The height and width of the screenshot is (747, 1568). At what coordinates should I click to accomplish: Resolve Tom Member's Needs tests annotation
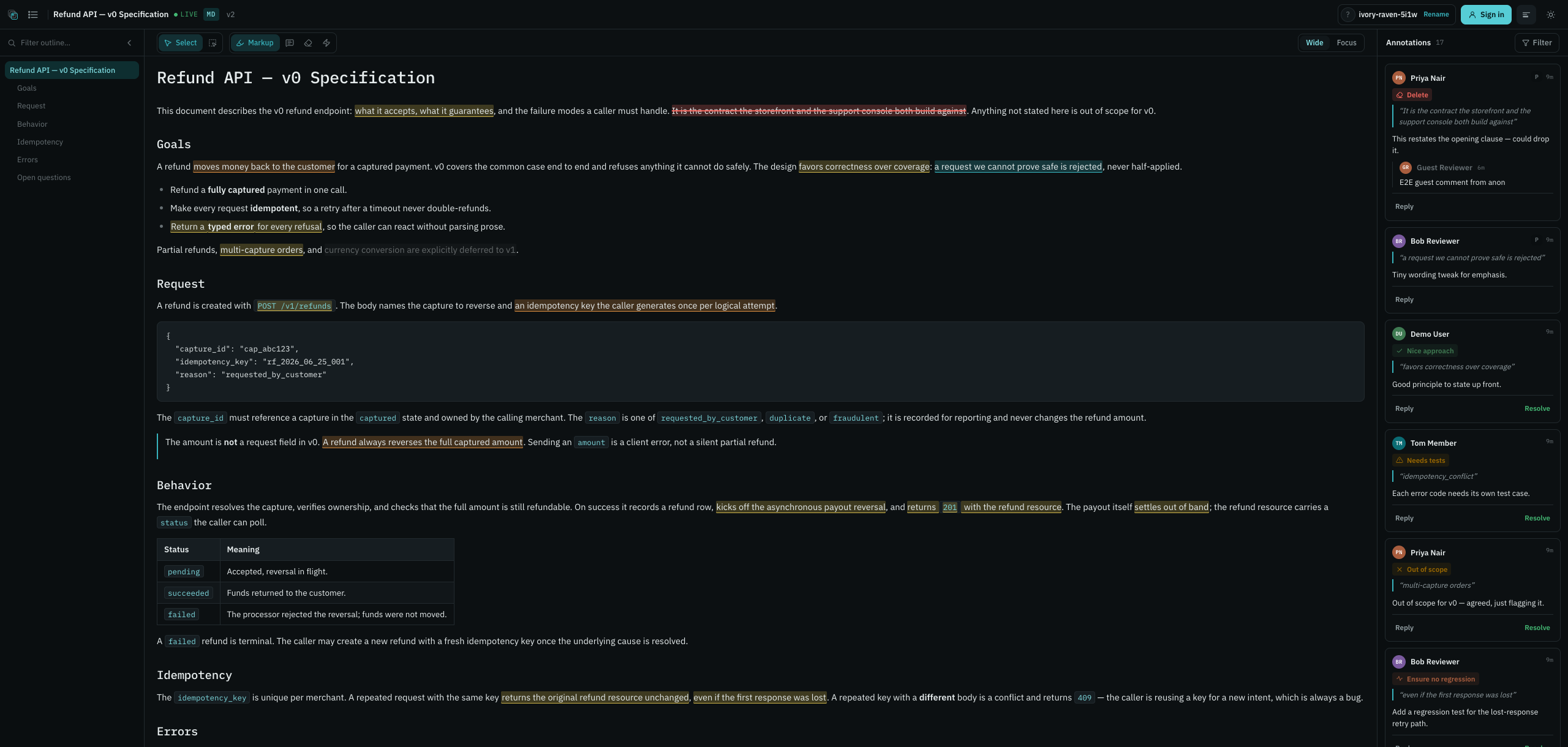coord(1537,519)
